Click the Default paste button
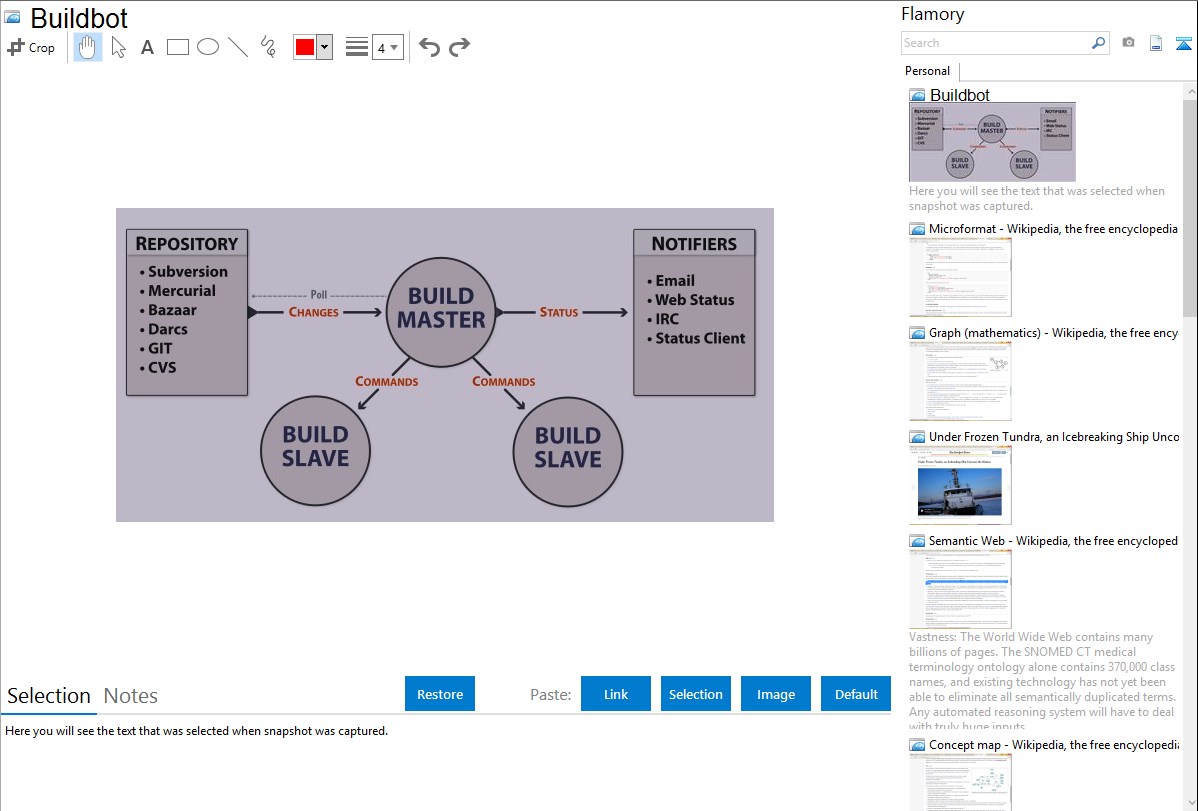The height and width of the screenshot is (811, 1198). pos(856,694)
